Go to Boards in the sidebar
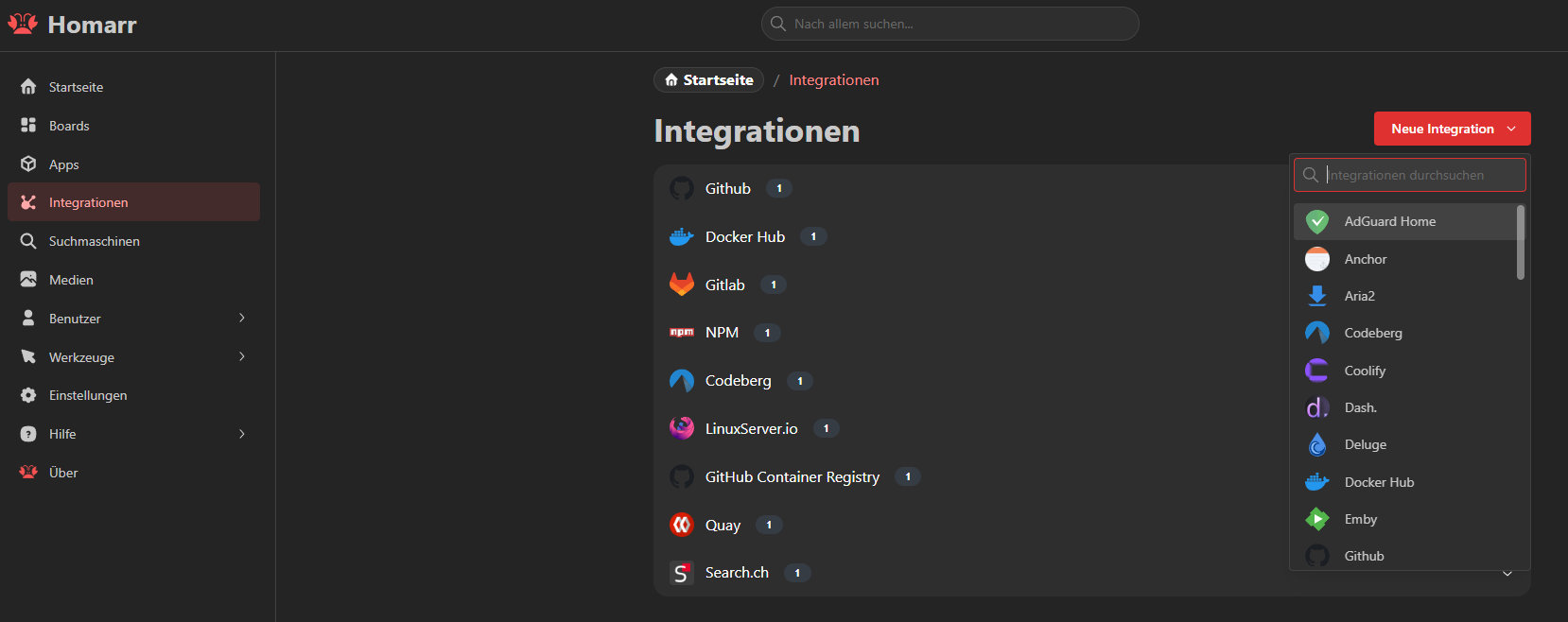Viewport: 1568px width, 622px height. pos(69,126)
